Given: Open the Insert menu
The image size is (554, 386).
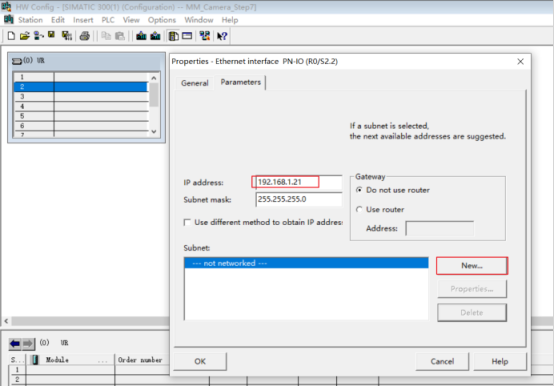Looking at the screenshot, I should (83, 20).
